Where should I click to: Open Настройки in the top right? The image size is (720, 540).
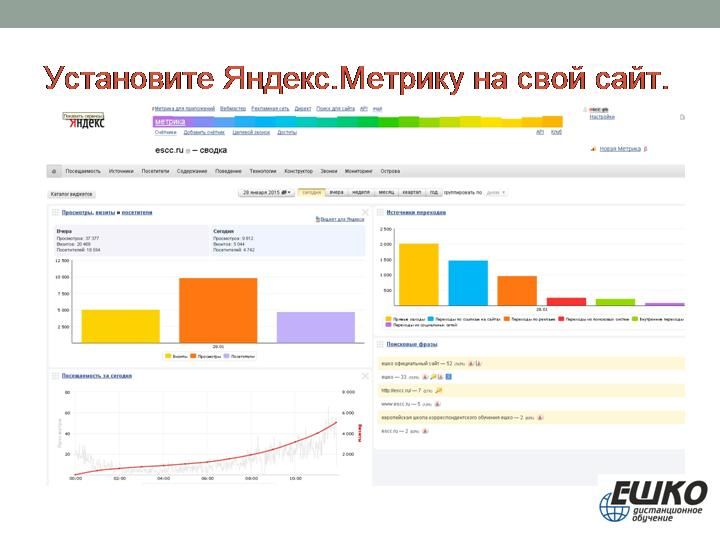point(602,117)
